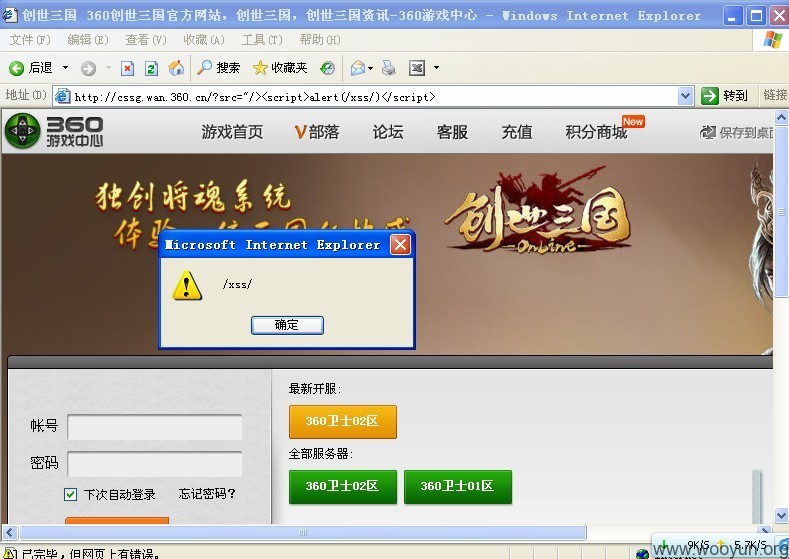789x559 pixels.
Task: Toggle the 下次自动登录 checkbox
Action: tap(70, 494)
